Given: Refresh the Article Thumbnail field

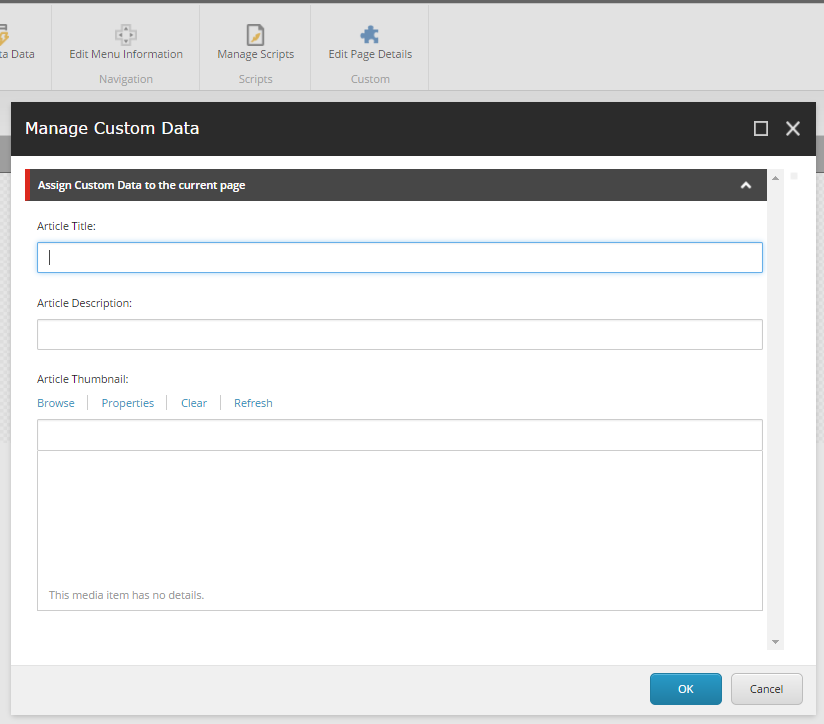Looking at the screenshot, I should (253, 403).
